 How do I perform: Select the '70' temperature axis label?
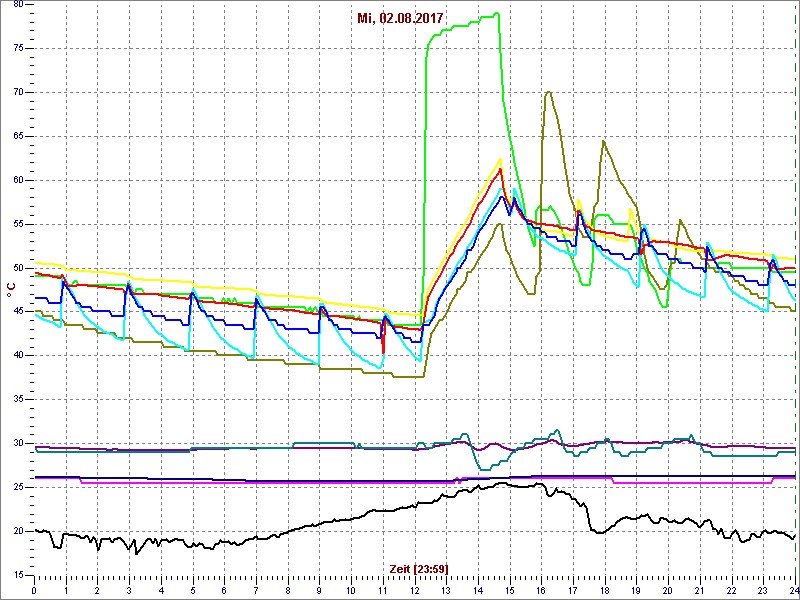(x=17, y=92)
